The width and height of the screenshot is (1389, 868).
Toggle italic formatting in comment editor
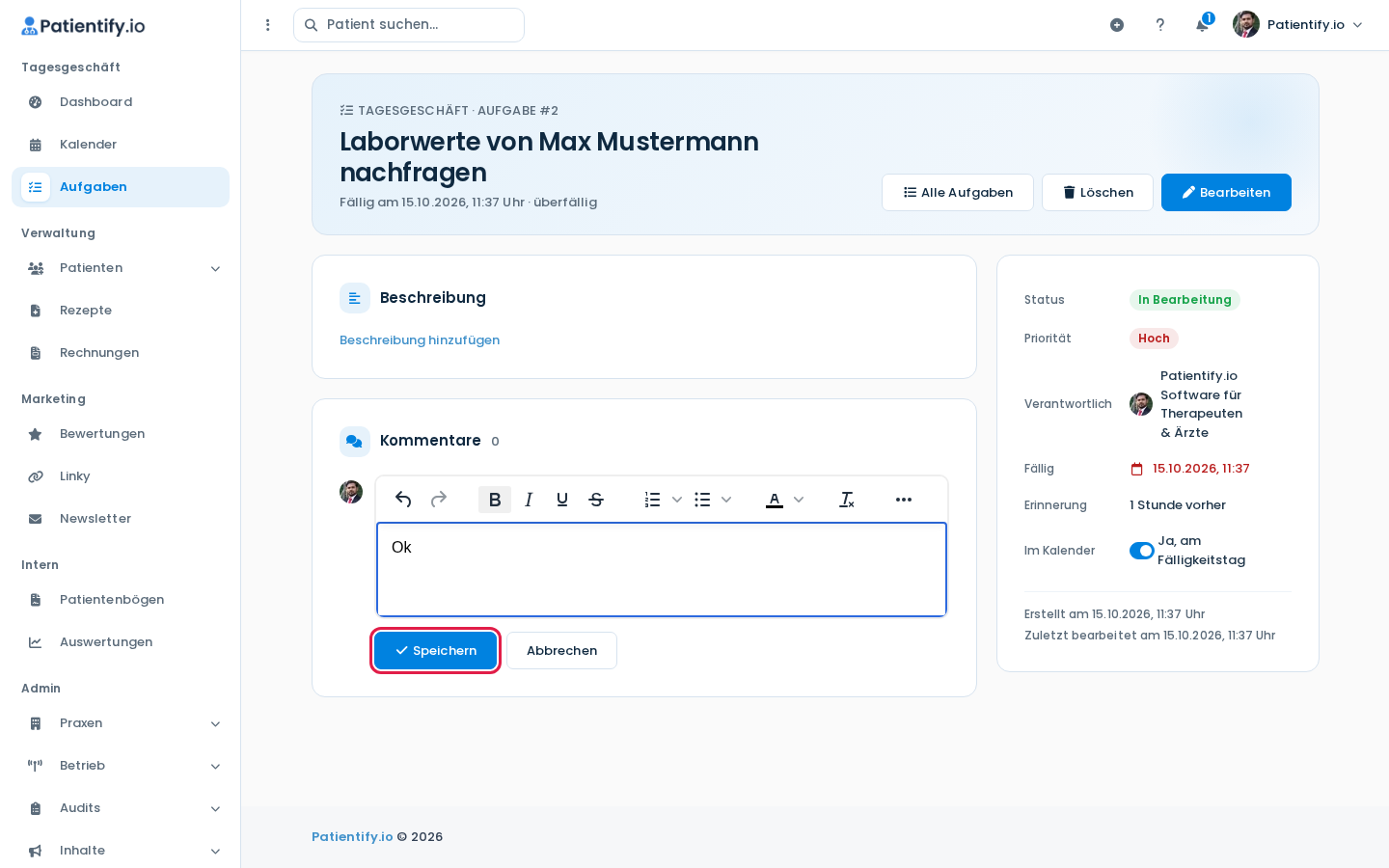pyautogui.click(x=529, y=500)
